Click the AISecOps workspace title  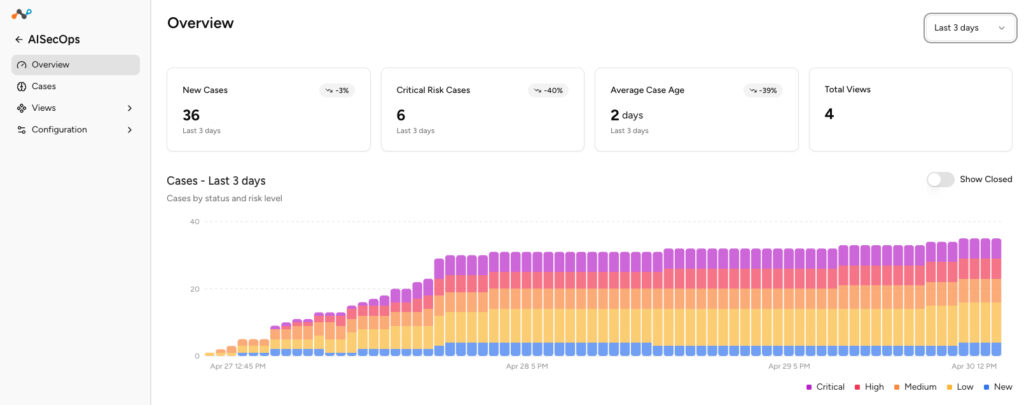54,40
